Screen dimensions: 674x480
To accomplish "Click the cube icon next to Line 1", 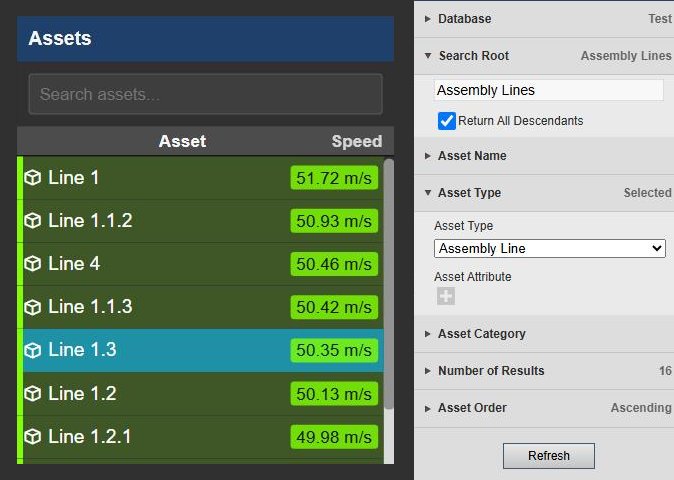I will pos(33,177).
